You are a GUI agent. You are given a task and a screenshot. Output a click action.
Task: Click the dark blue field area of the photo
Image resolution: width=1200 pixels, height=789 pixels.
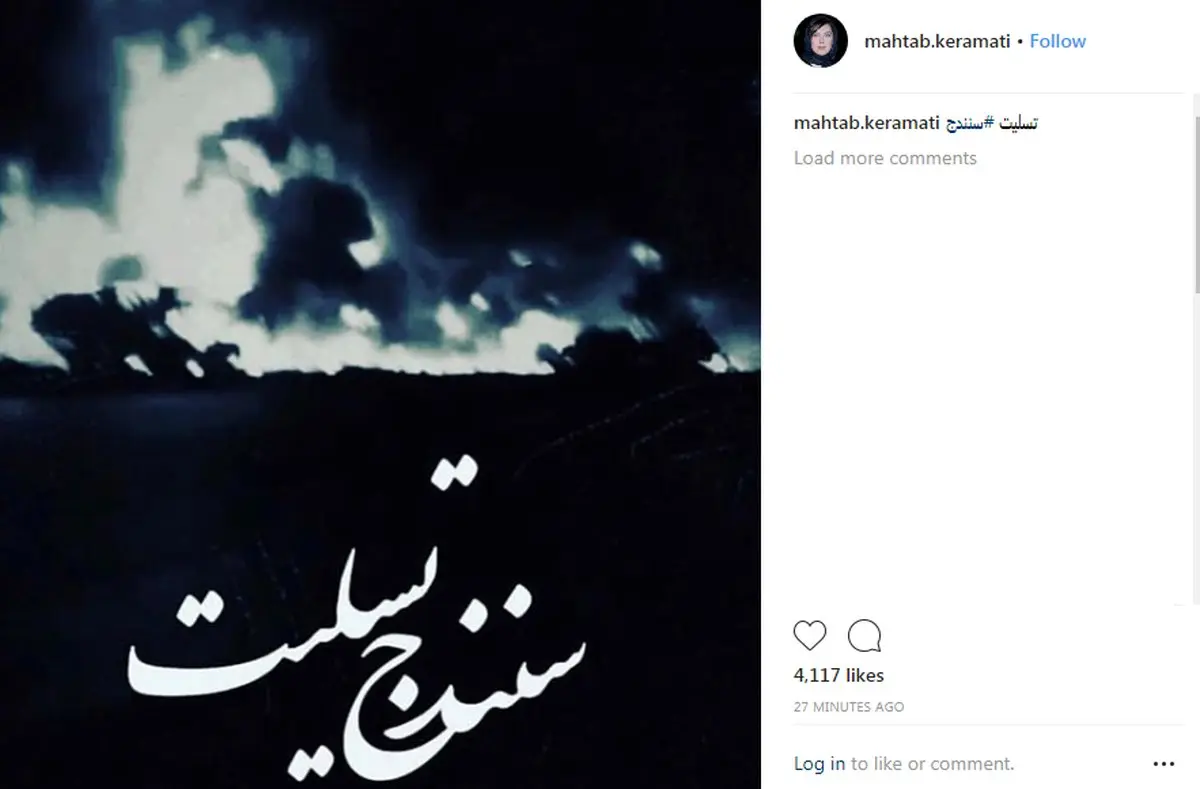click(x=380, y=440)
